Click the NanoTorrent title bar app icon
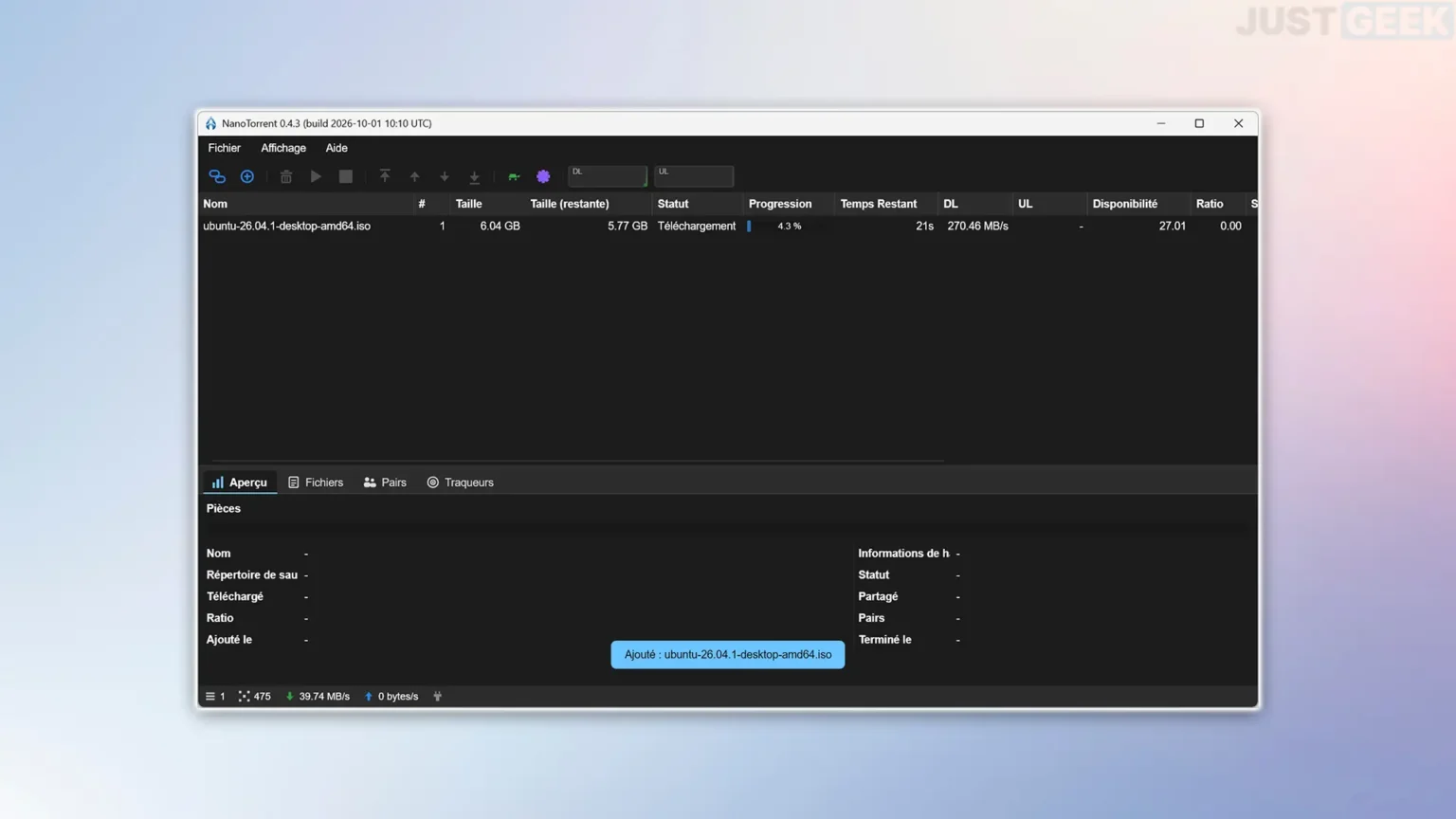Viewport: 1456px width, 819px height. (x=211, y=123)
